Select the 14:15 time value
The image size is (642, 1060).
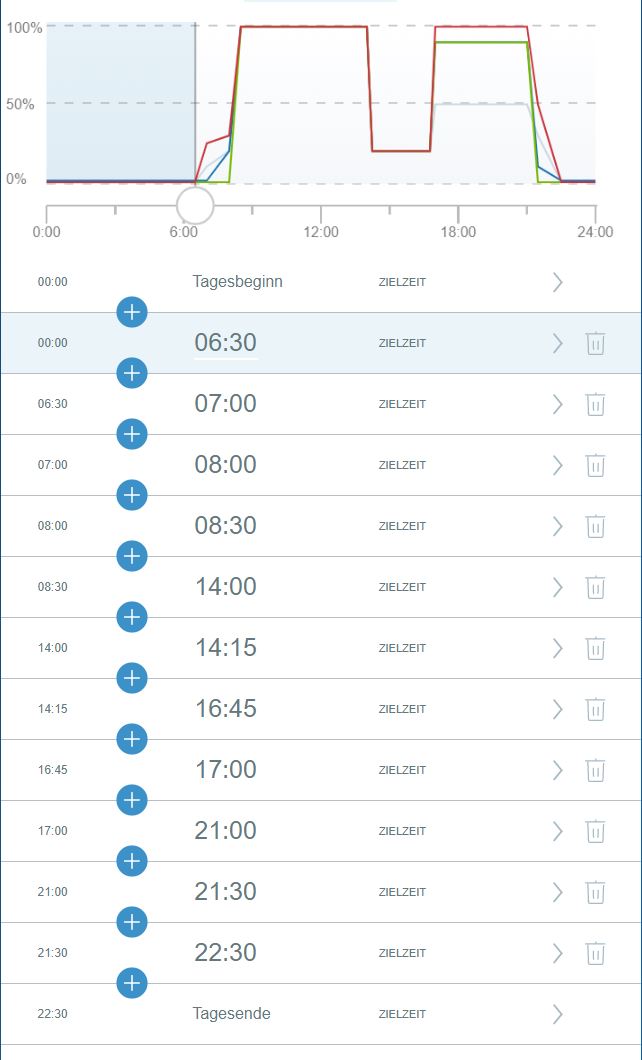[226, 648]
